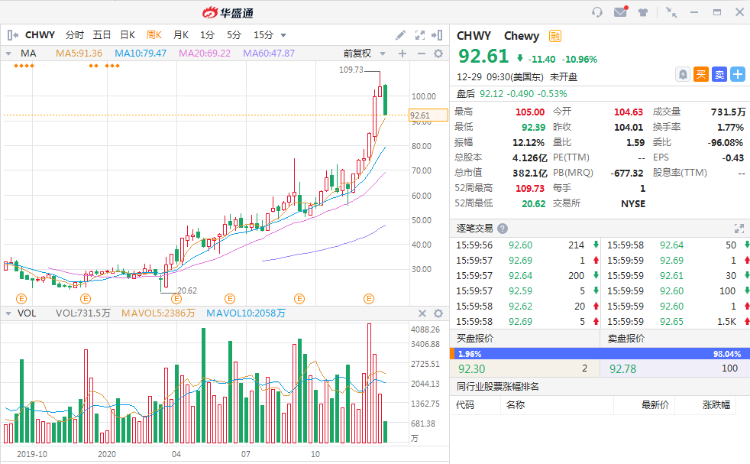Open the MA indicator selector dropdown
The image size is (750, 464).
(8, 54)
